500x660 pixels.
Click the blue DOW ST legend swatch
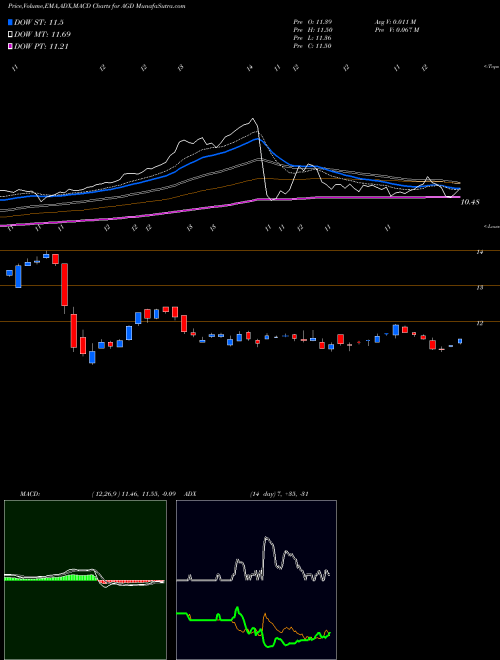[10, 22]
